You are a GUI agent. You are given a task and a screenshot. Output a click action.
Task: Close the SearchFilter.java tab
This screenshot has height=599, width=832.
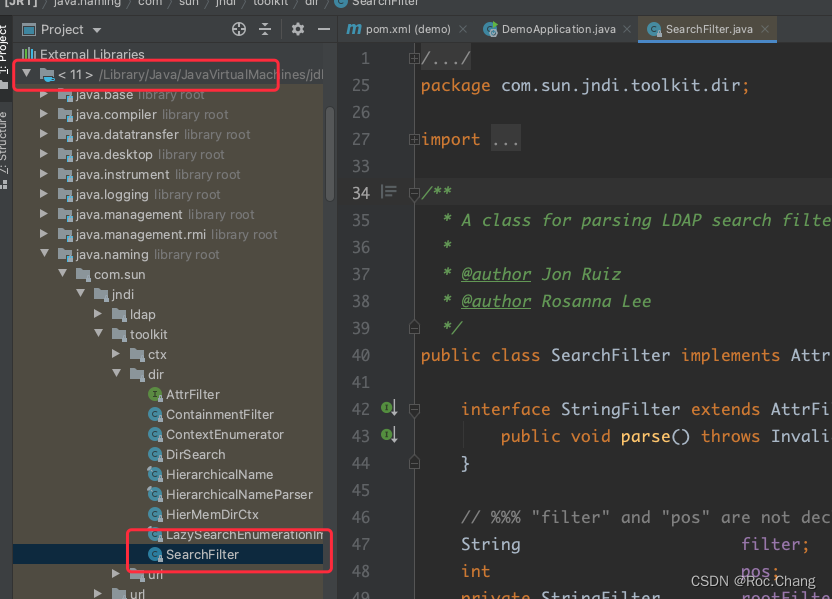765,29
